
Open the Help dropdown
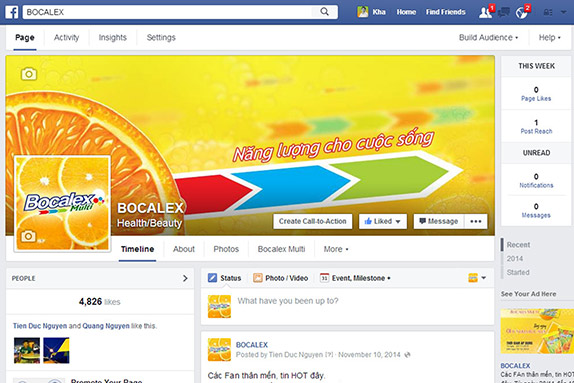point(549,37)
